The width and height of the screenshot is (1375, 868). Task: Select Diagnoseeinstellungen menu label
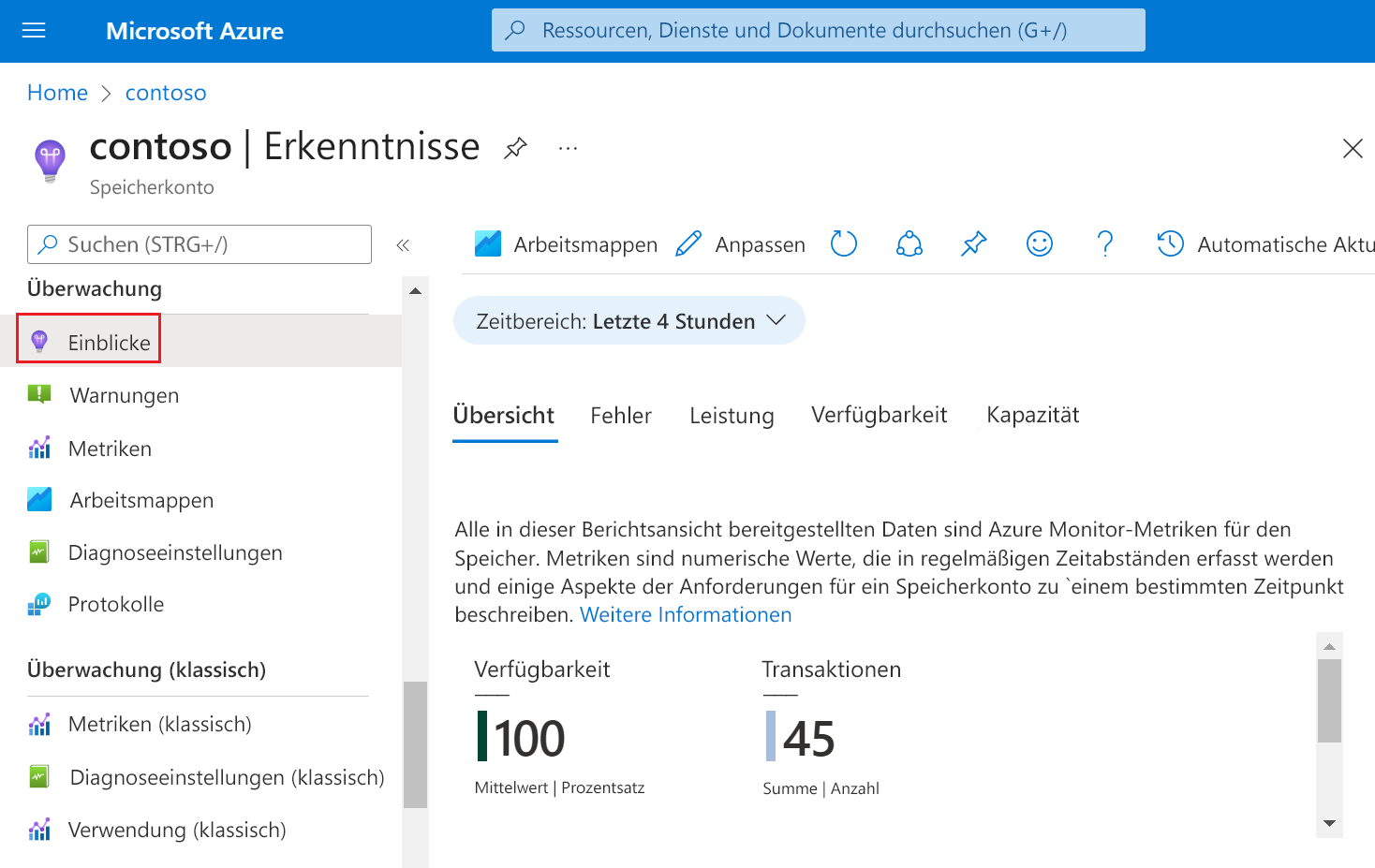pyautogui.click(x=175, y=552)
